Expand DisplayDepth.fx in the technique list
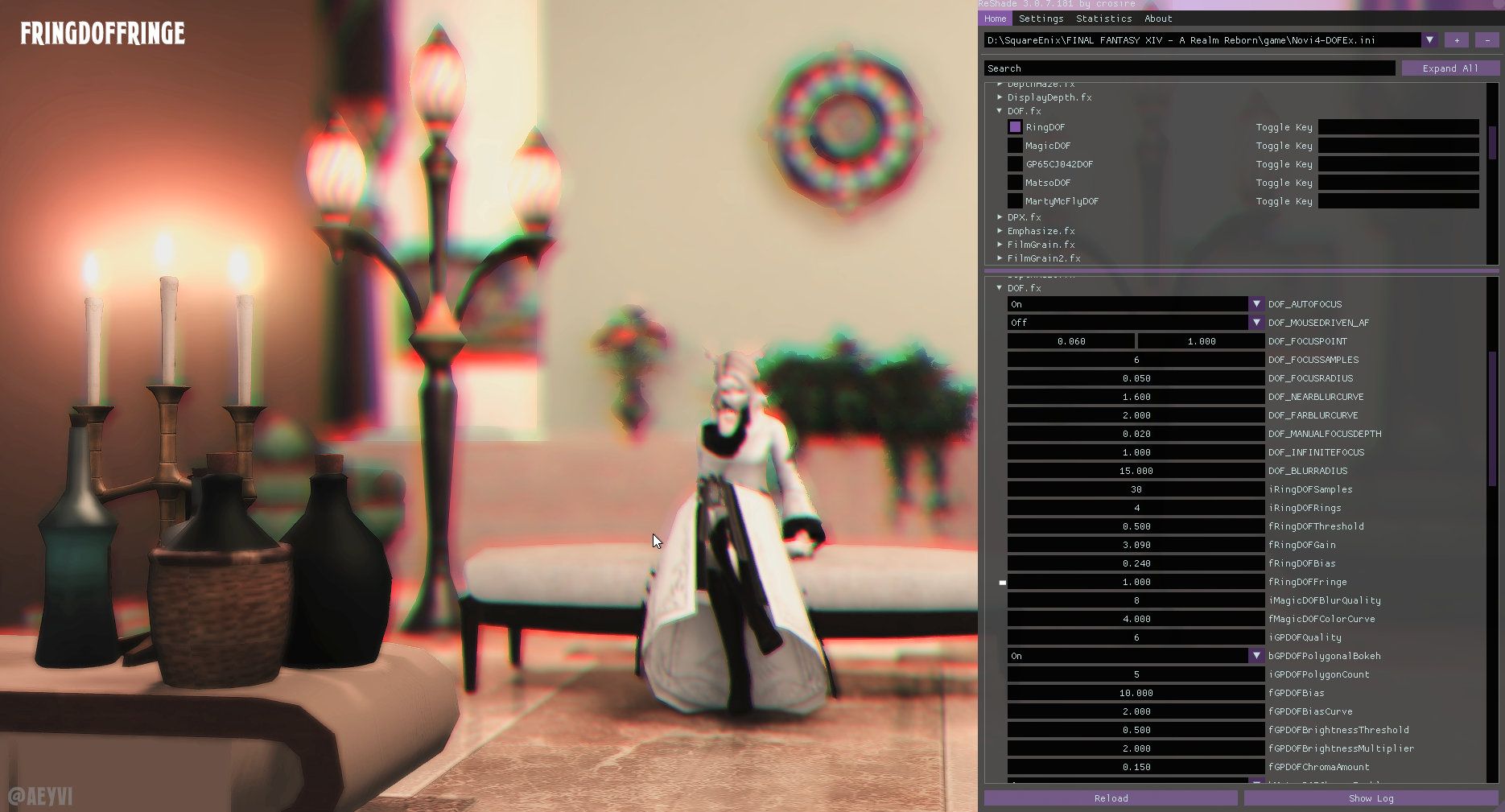The image size is (1505, 812). pos(1000,97)
